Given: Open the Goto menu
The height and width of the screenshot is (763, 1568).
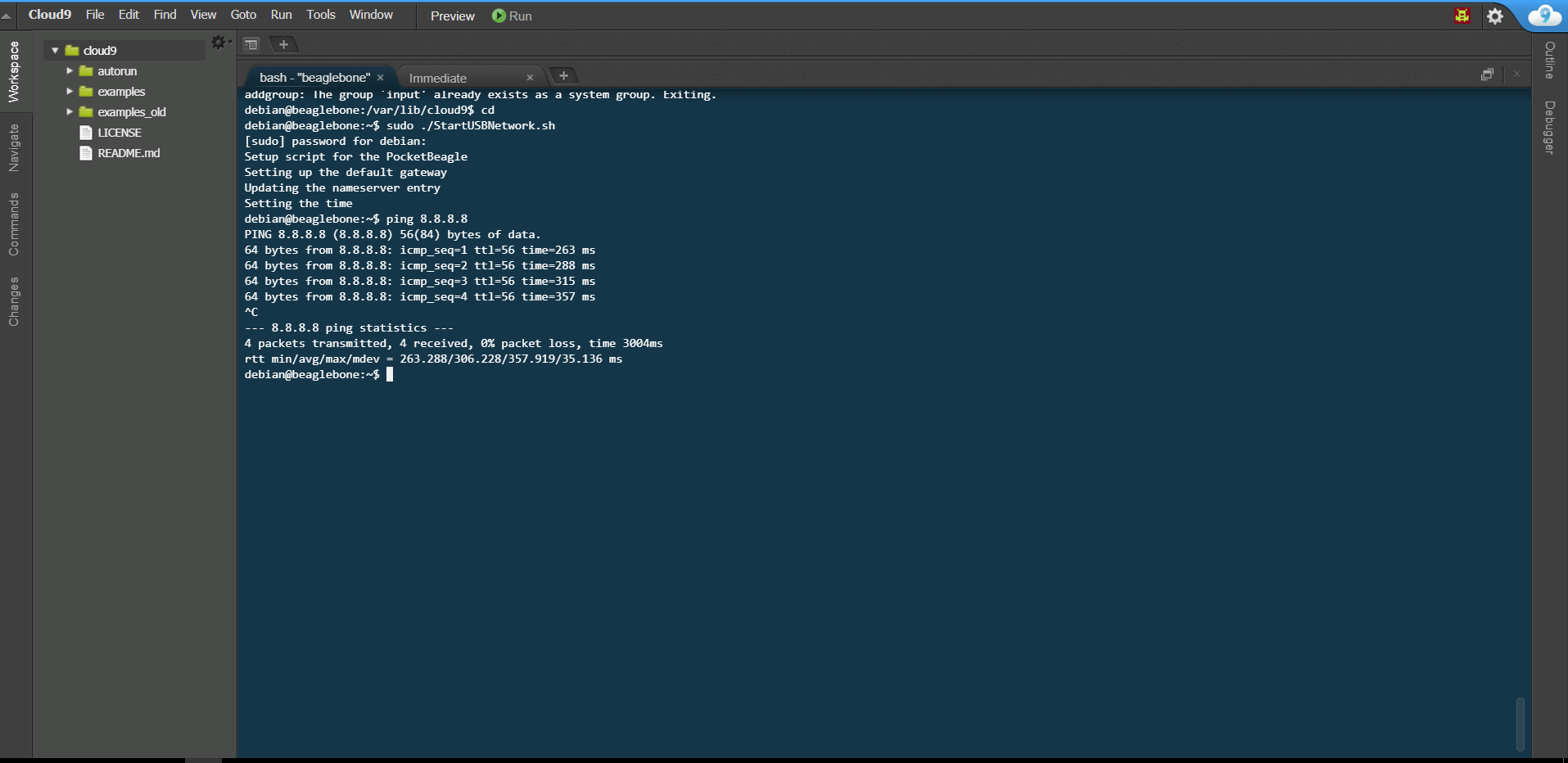Looking at the screenshot, I should (x=242, y=14).
